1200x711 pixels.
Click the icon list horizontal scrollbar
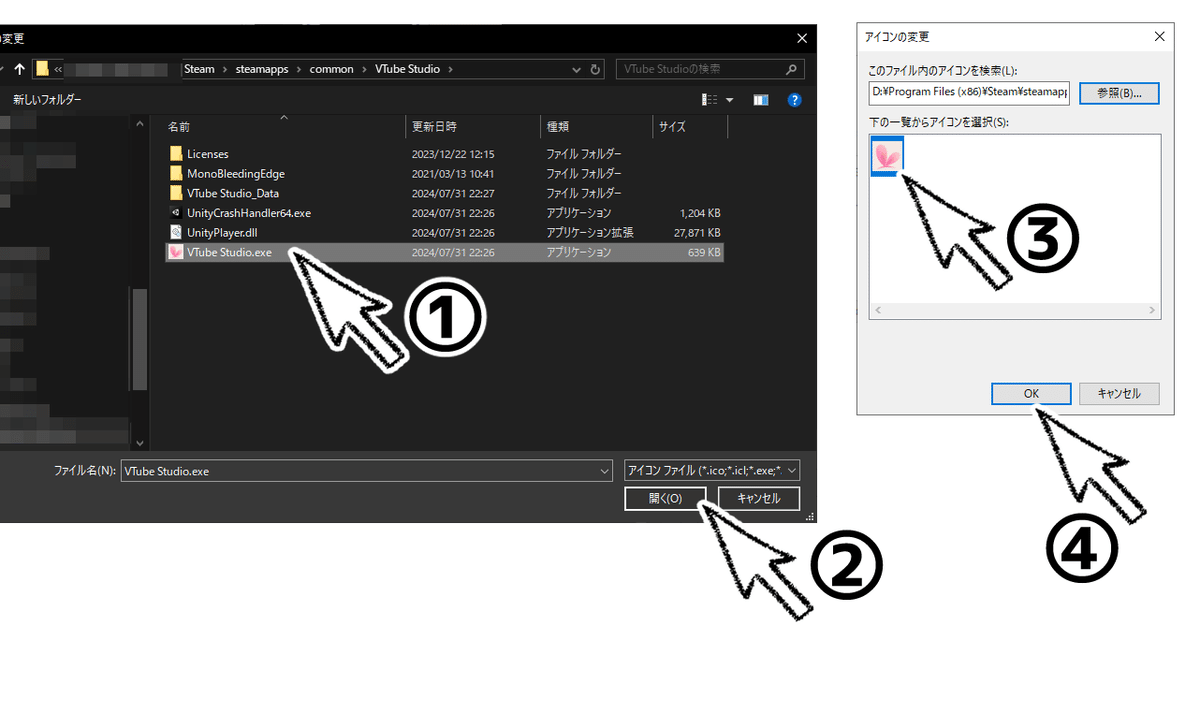(1015, 311)
